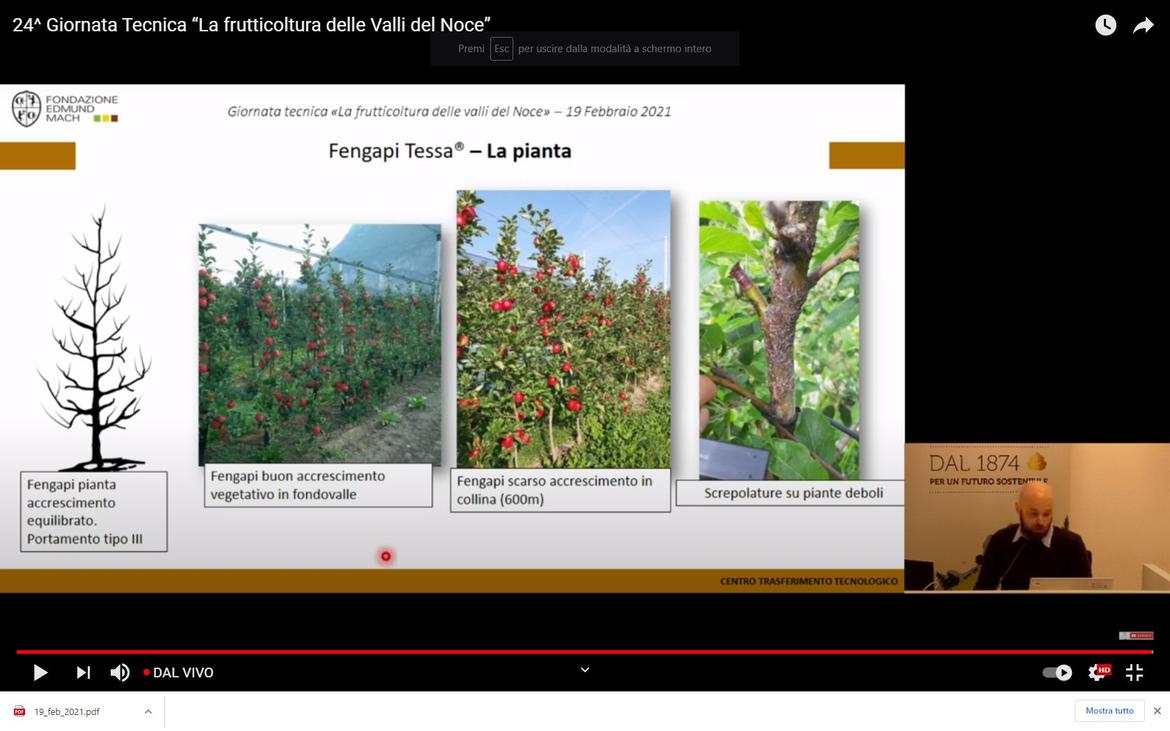Screen dimensions: 1170x731
Task: Close the downloads bar
Action: click(1157, 711)
